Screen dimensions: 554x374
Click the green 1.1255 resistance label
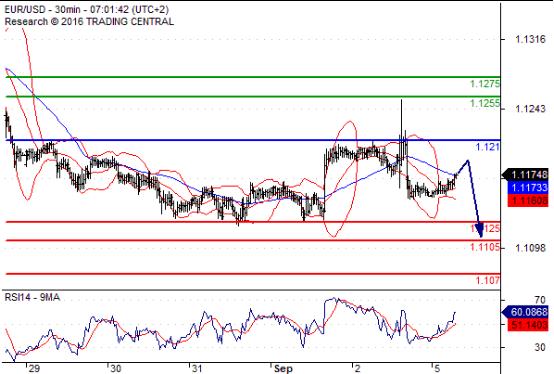click(x=485, y=103)
